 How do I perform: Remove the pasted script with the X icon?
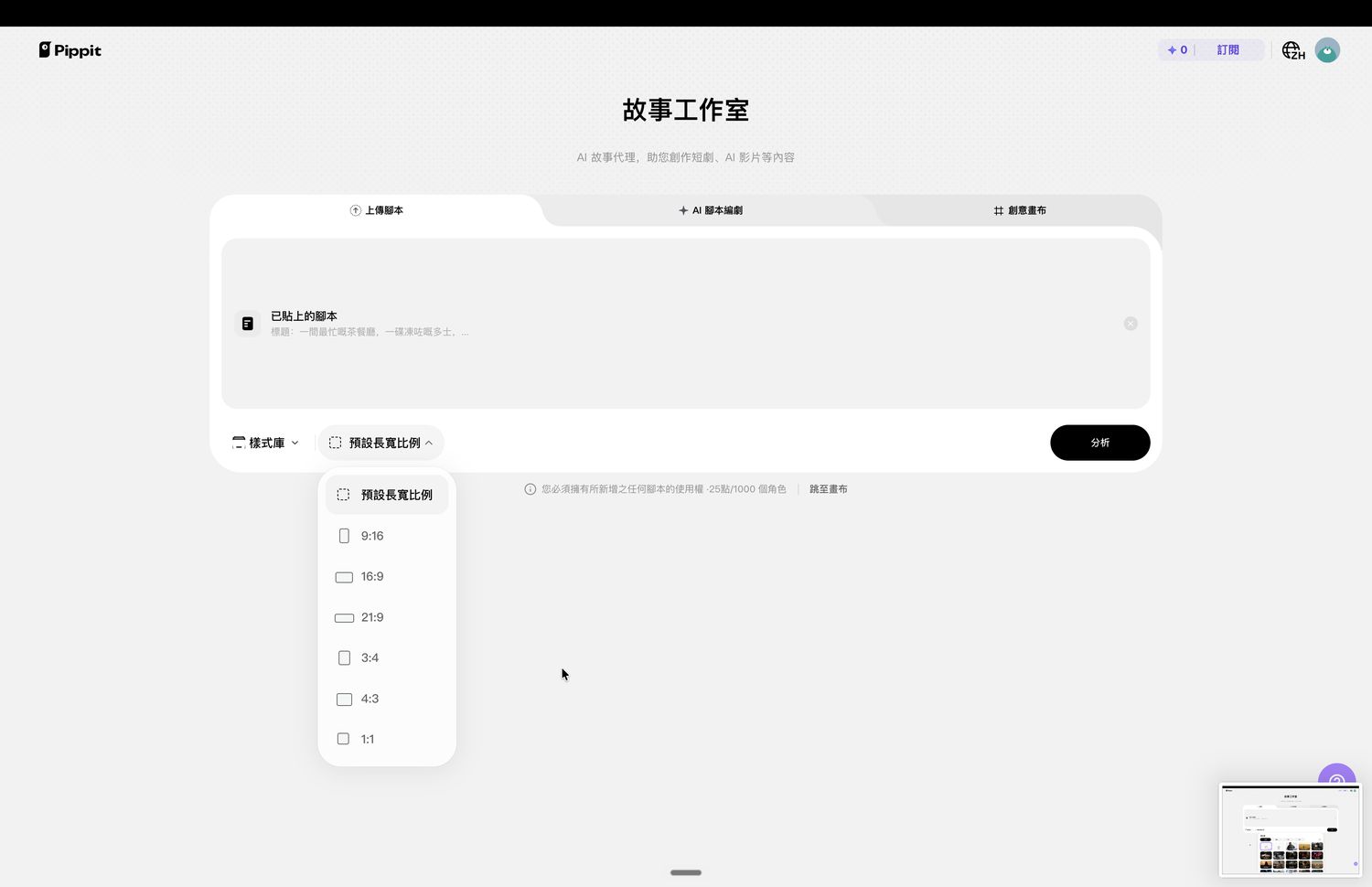click(1131, 324)
